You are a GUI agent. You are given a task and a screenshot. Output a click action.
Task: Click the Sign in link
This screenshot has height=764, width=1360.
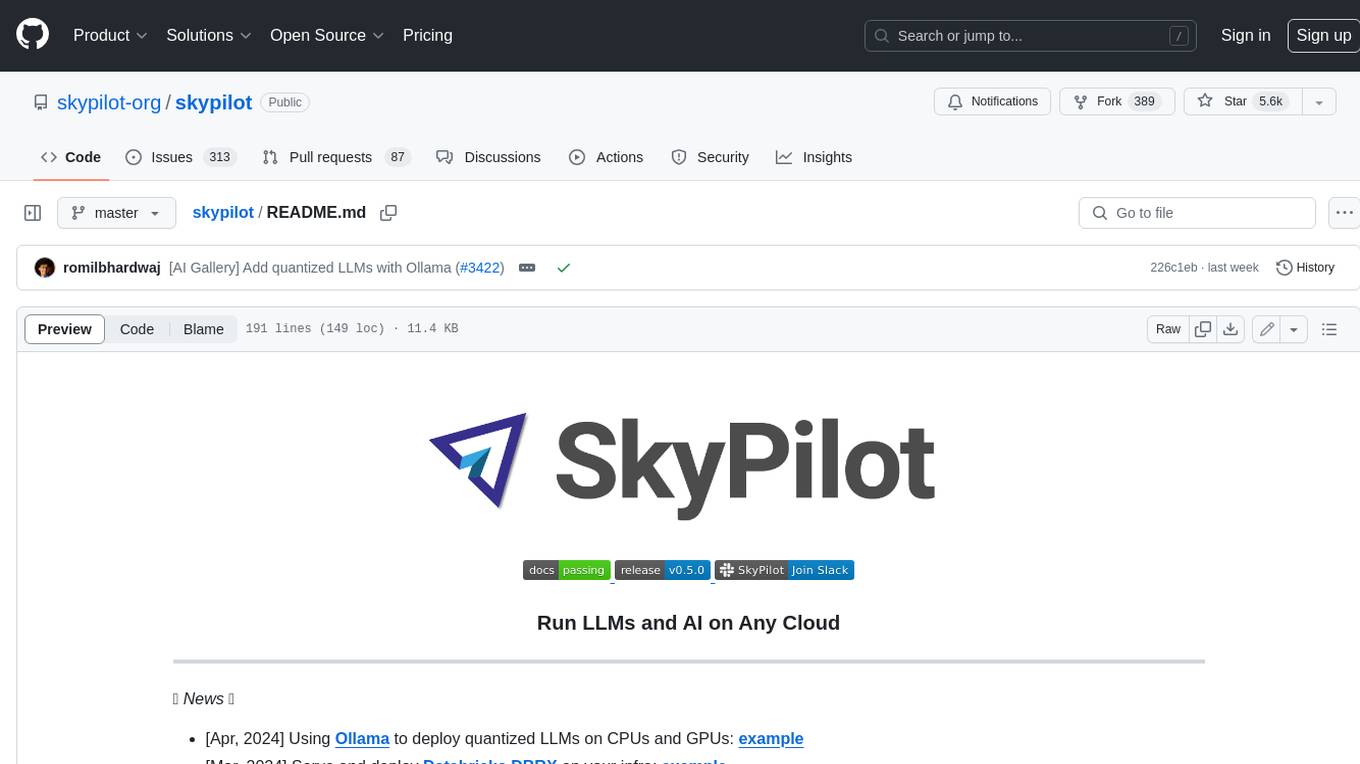click(x=1245, y=35)
